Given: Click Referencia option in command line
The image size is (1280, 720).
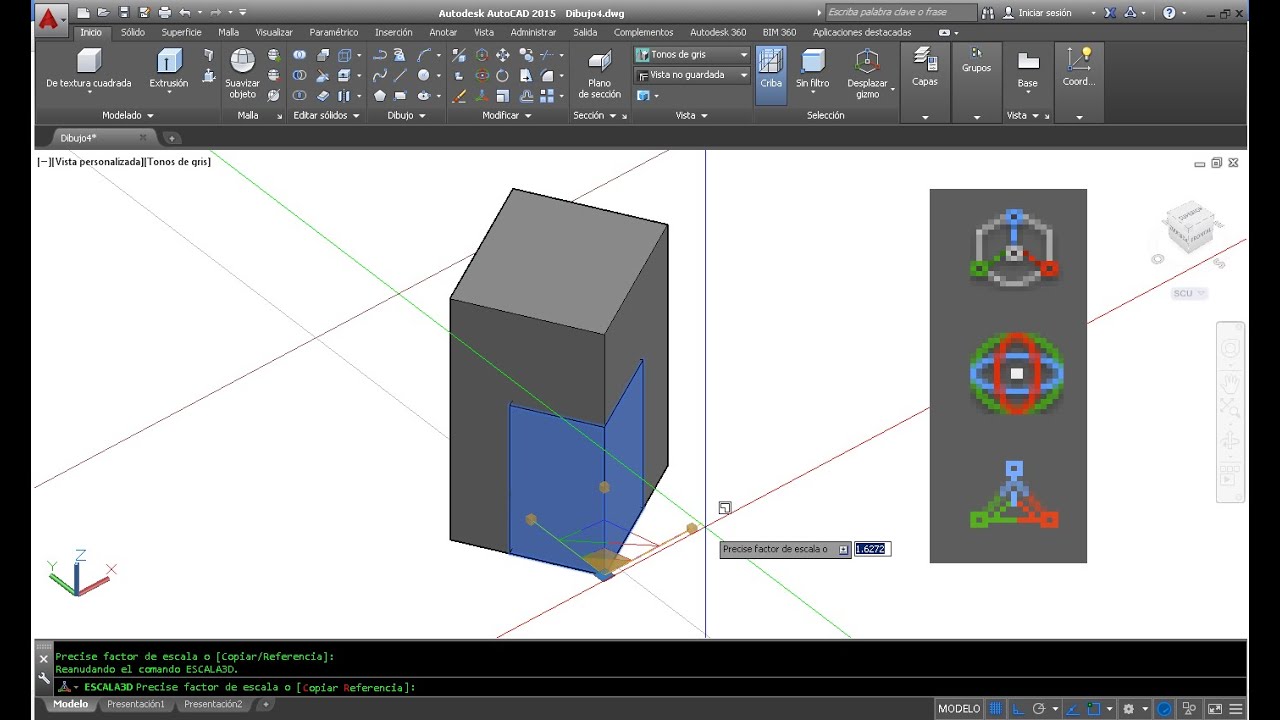Looking at the screenshot, I should click(x=375, y=687).
